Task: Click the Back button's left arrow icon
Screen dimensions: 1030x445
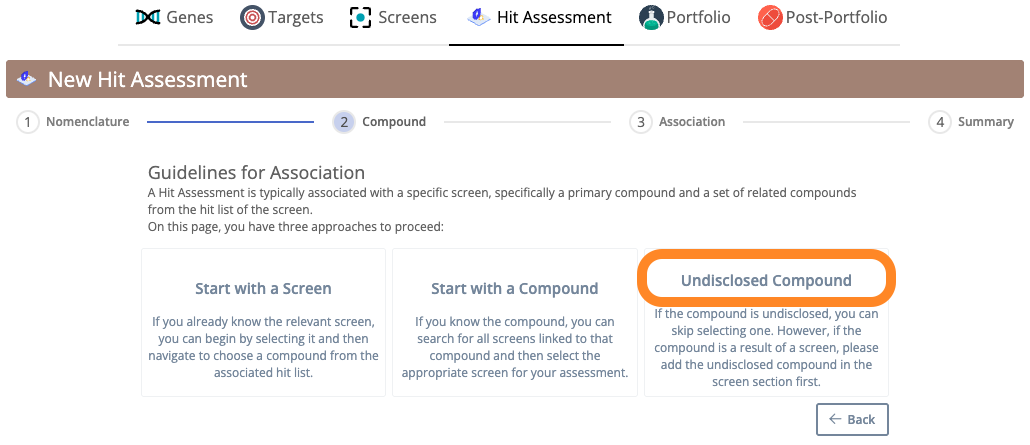Action: pos(836,419)
